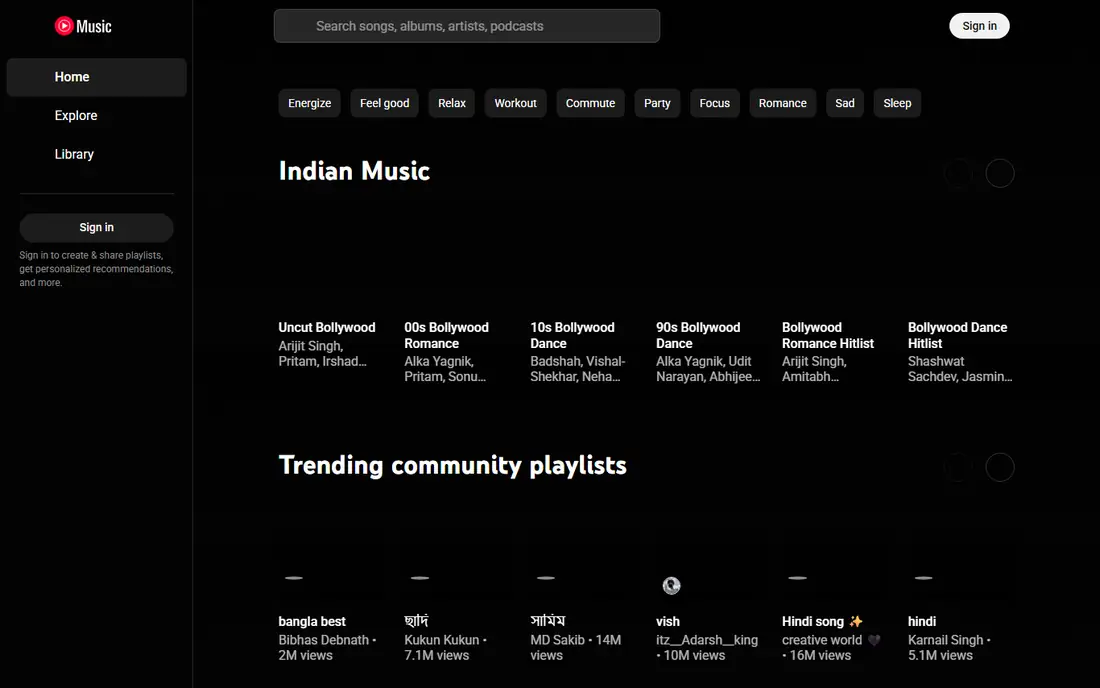This screenshot has height=688, width=1100.
Task: Select the Romance mood chip
Action: tap(783, 103)
